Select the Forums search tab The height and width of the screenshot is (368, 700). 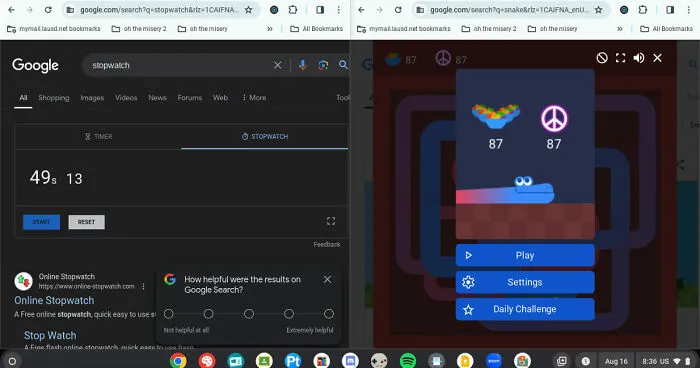(190, 97)
